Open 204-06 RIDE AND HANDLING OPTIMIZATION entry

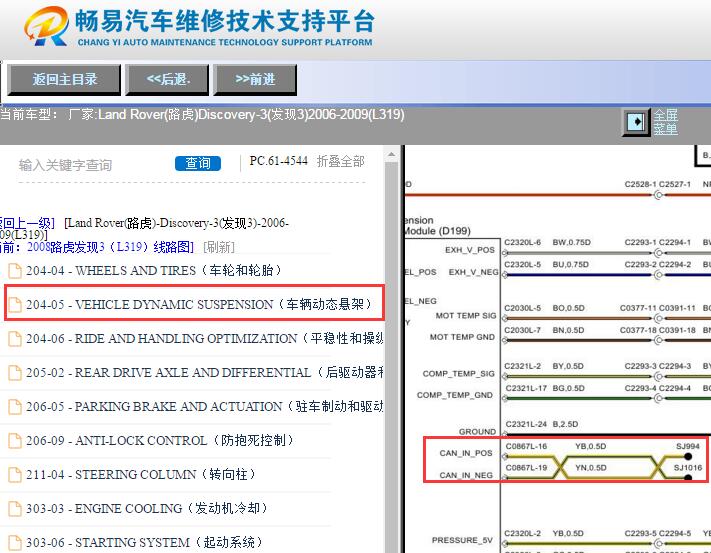204,339
